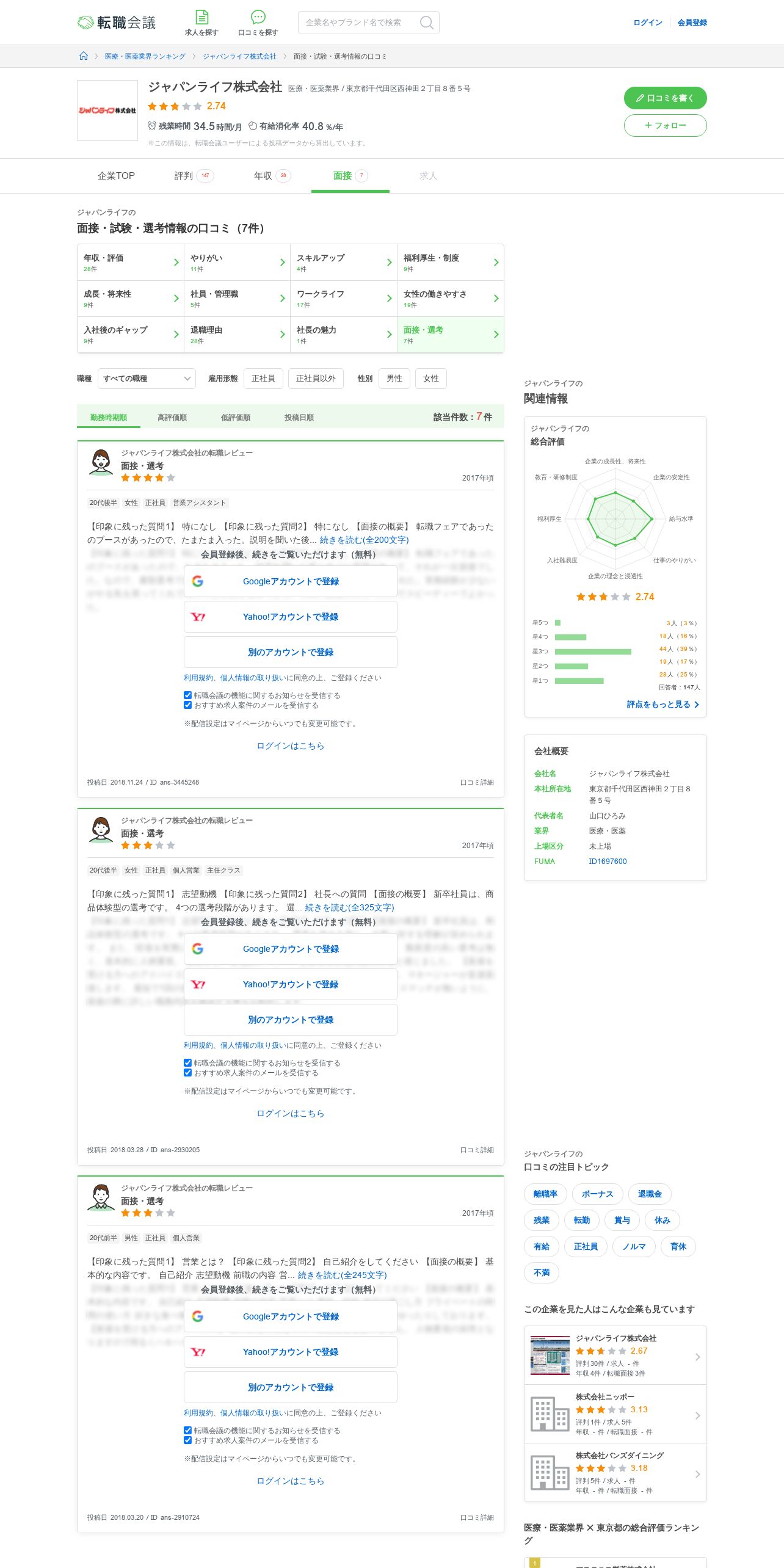Switch to 年収 tab
The width and height of the screenshot is (784, 1568).
click(x=272, y=176)
